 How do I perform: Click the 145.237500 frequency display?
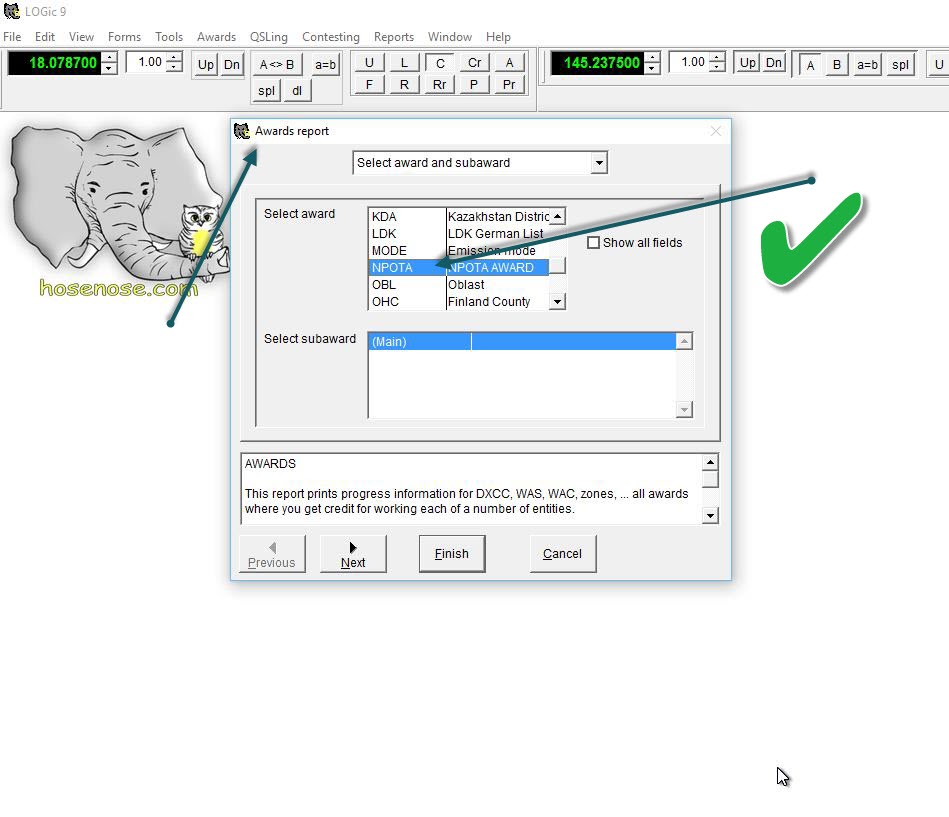tap(597, 63)
